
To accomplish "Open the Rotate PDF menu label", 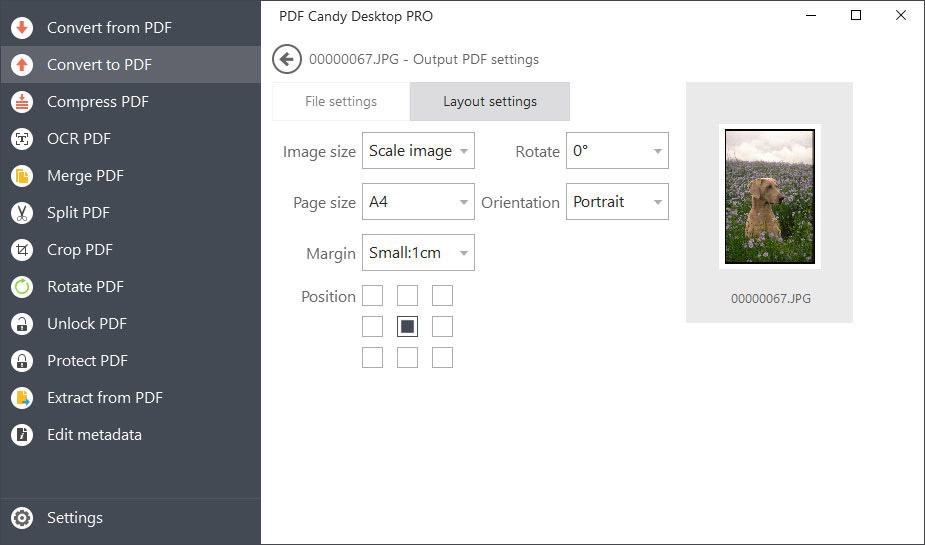I will click(86, 287).
